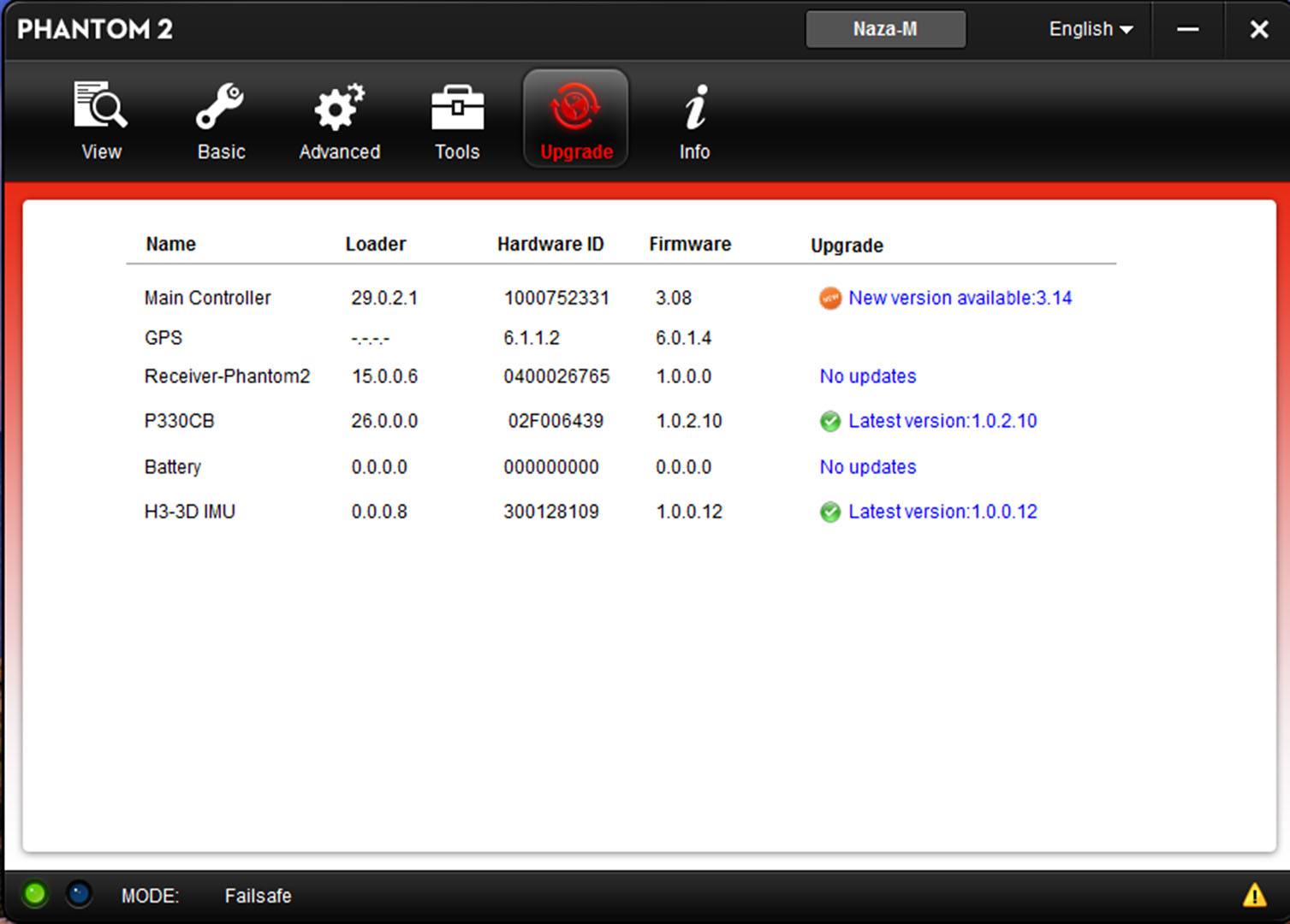Screen dimensions: 1290x924
Task: Click GPS hardware ID 6.1.1.2
Action: click(x=532, y=338)
